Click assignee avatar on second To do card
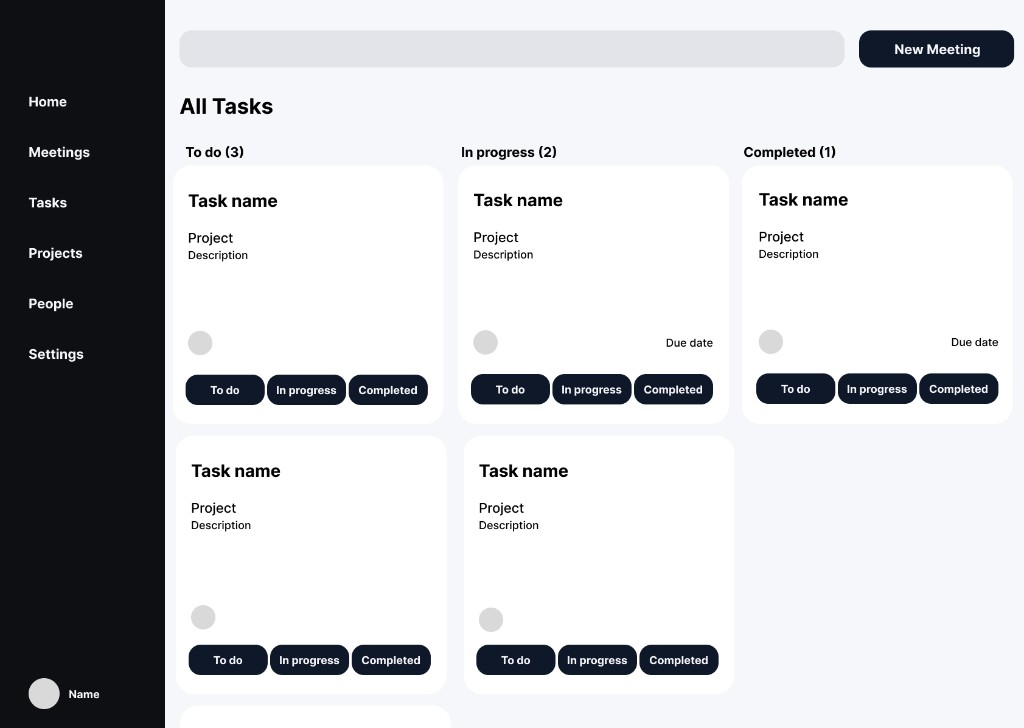This screenshot has width=1024, height=728. (203, 617)
